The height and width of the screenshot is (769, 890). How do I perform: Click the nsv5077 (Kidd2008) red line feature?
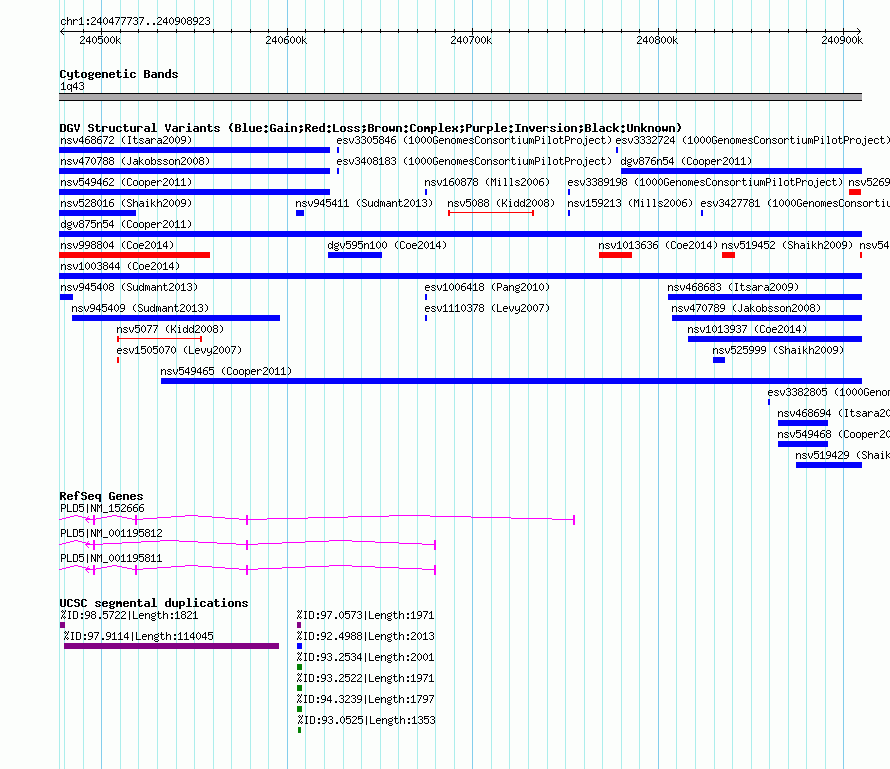159,339
